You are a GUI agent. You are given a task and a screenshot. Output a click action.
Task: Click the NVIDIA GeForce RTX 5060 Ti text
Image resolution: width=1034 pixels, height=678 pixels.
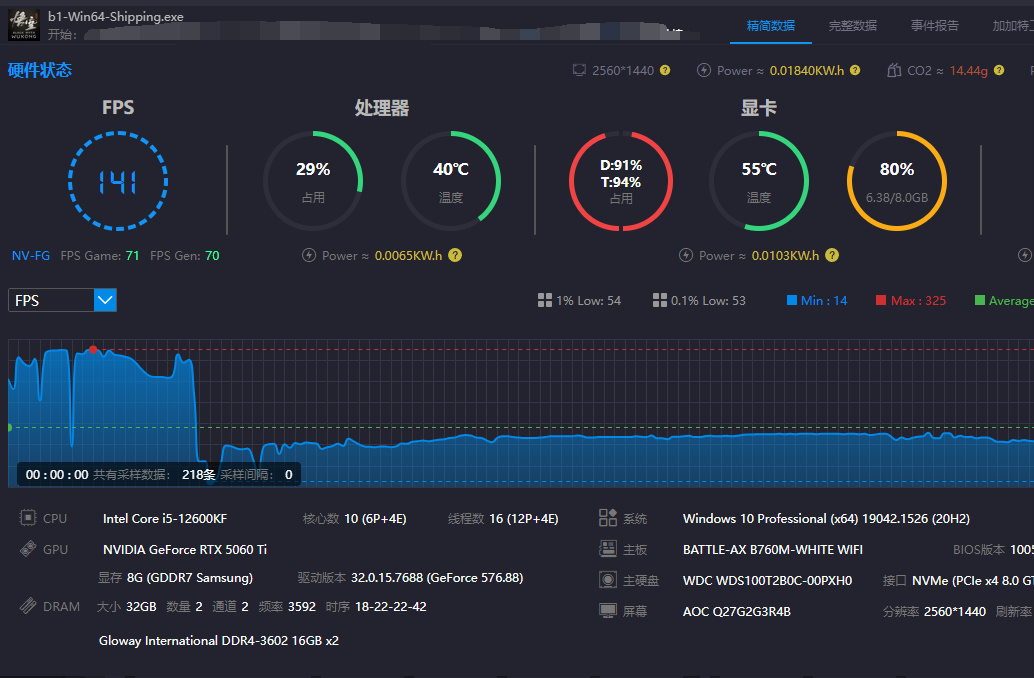[185, 549]
